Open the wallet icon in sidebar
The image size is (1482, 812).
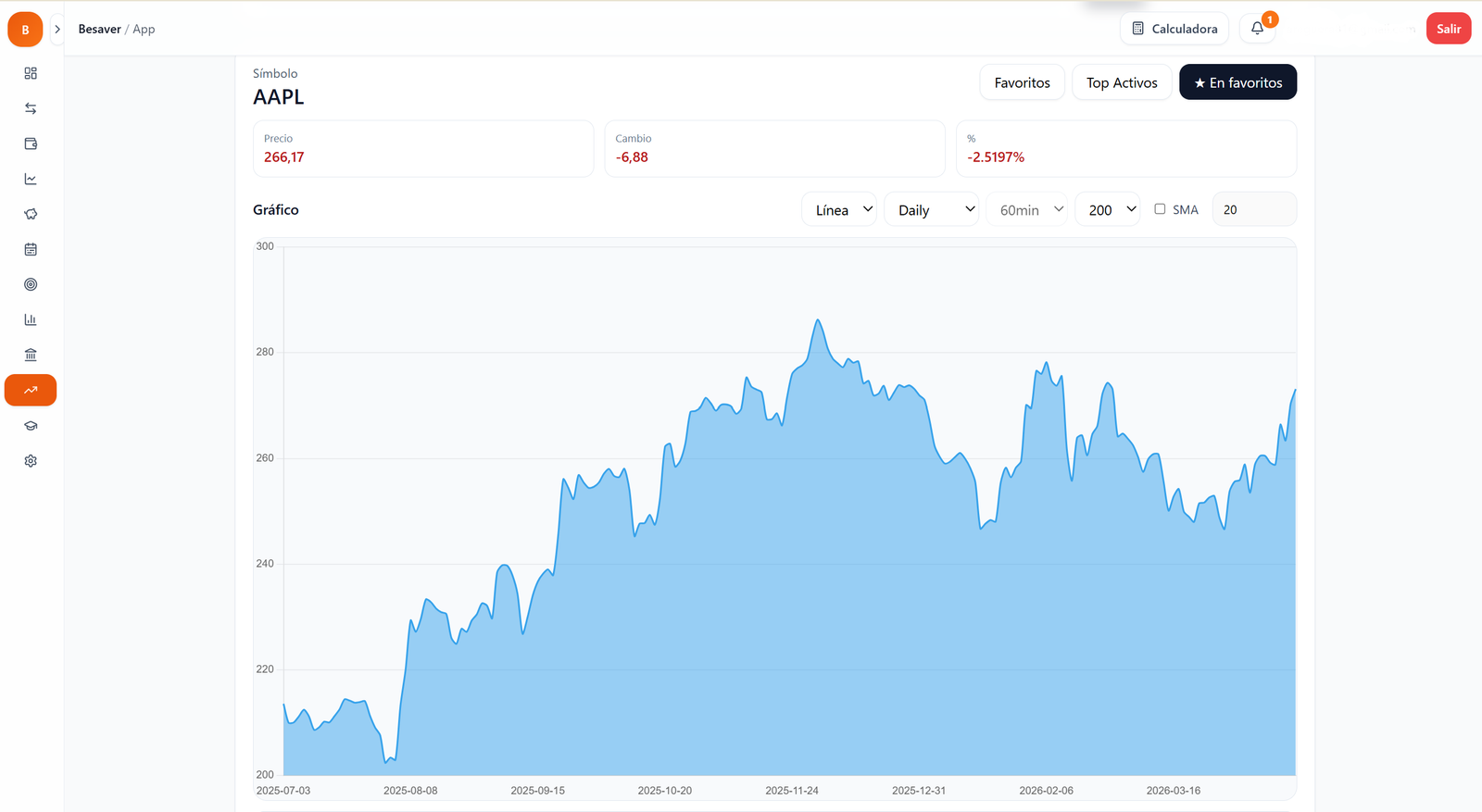(x=31, y=144)
